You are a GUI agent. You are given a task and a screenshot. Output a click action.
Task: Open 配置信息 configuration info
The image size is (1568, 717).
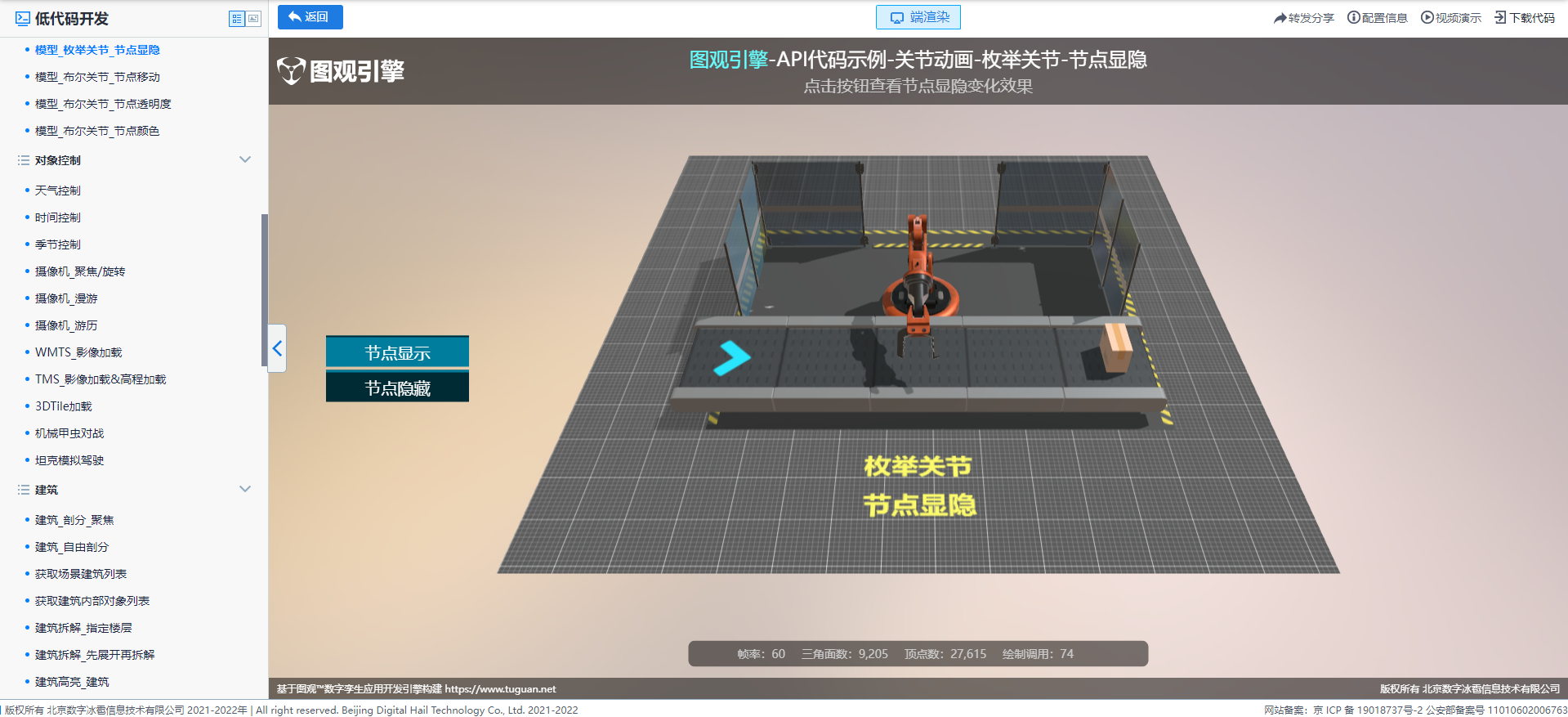click(1378, 18)
